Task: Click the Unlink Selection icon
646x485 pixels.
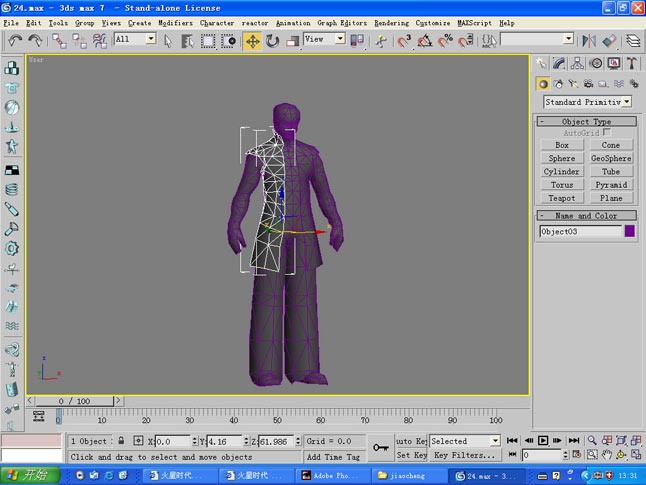Action: [79, 40]
